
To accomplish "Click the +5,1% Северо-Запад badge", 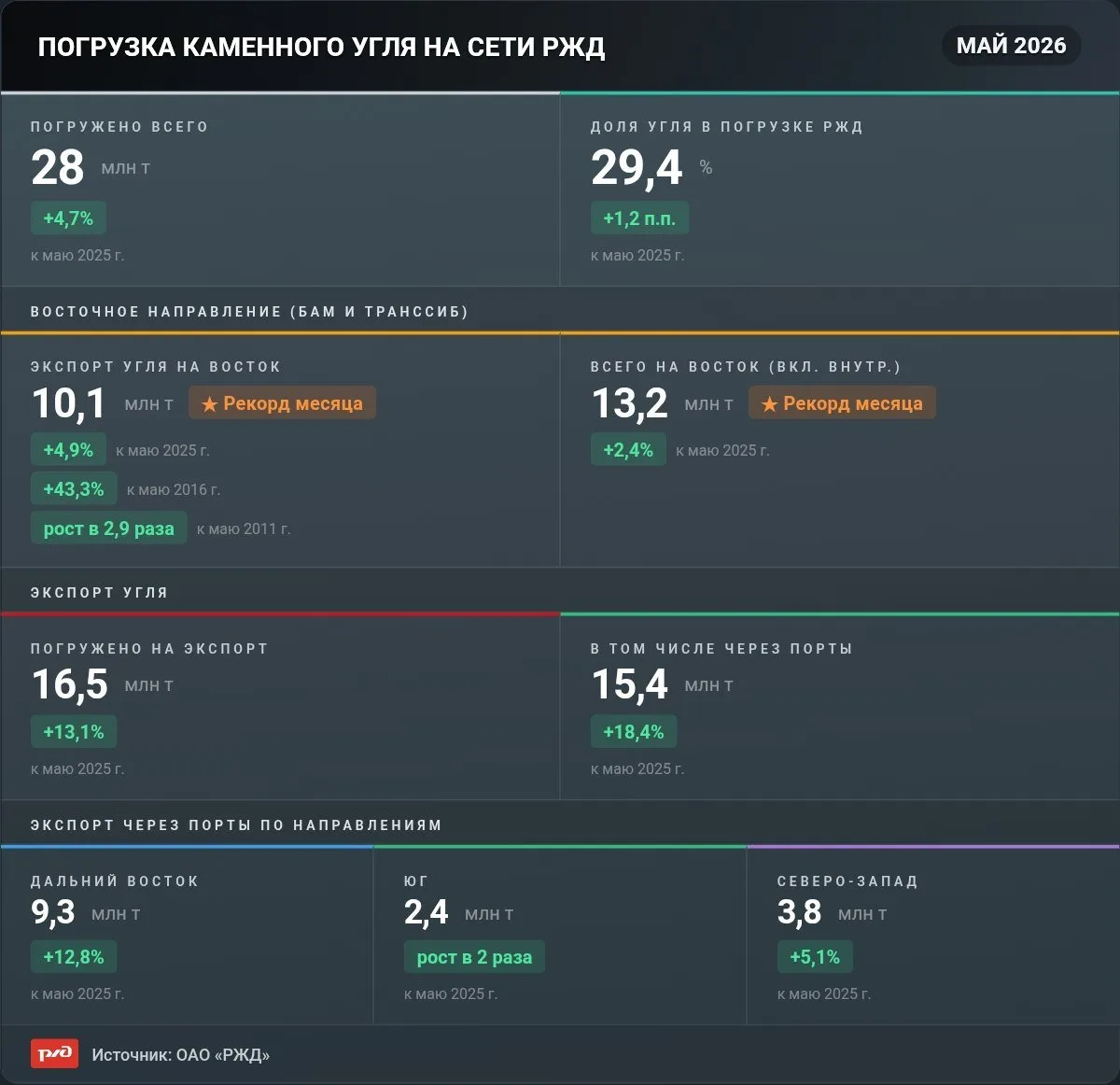I will [x=815, y=957].
